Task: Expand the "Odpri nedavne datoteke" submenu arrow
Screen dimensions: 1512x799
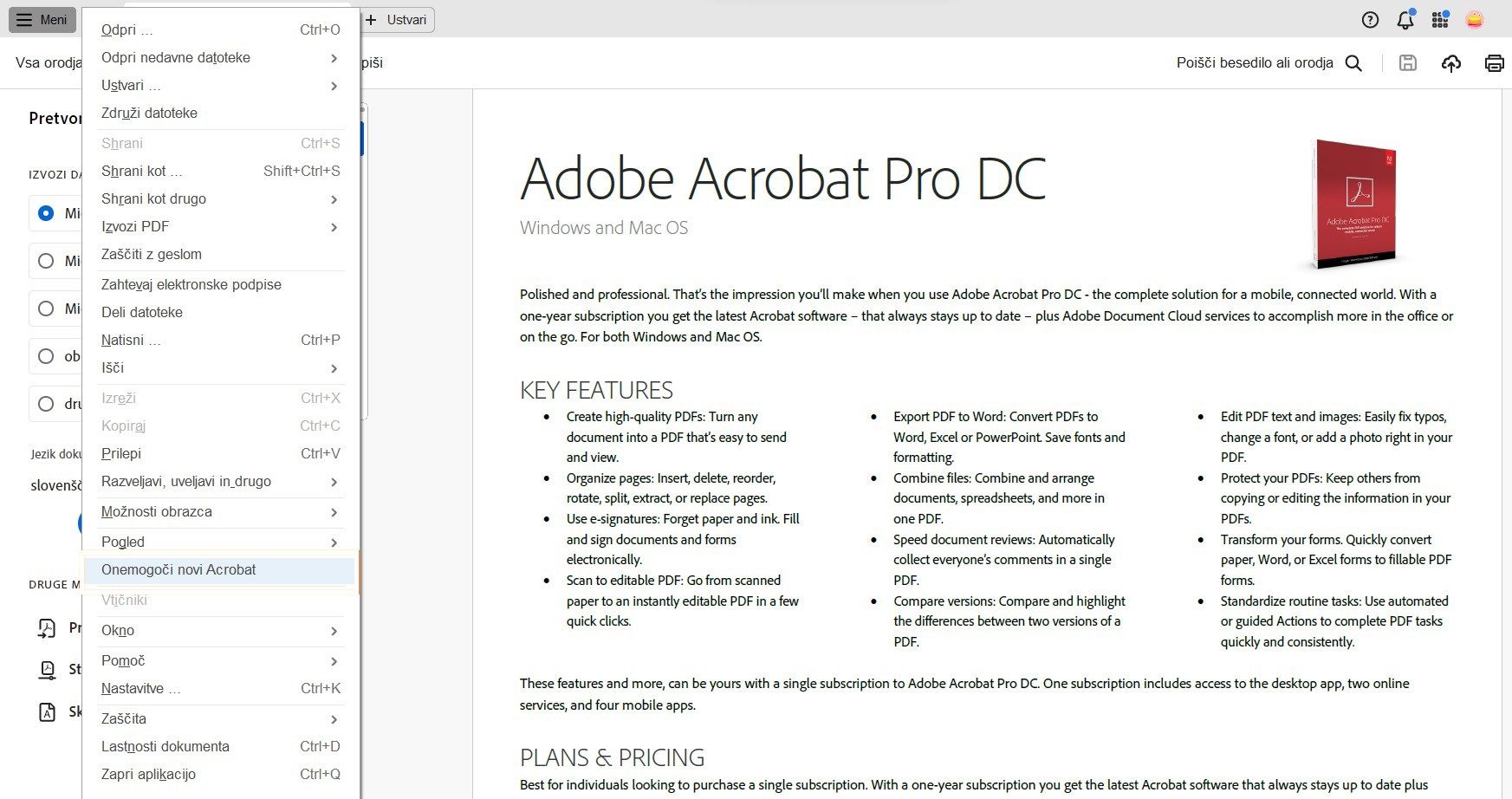Action: coord(334,58)
